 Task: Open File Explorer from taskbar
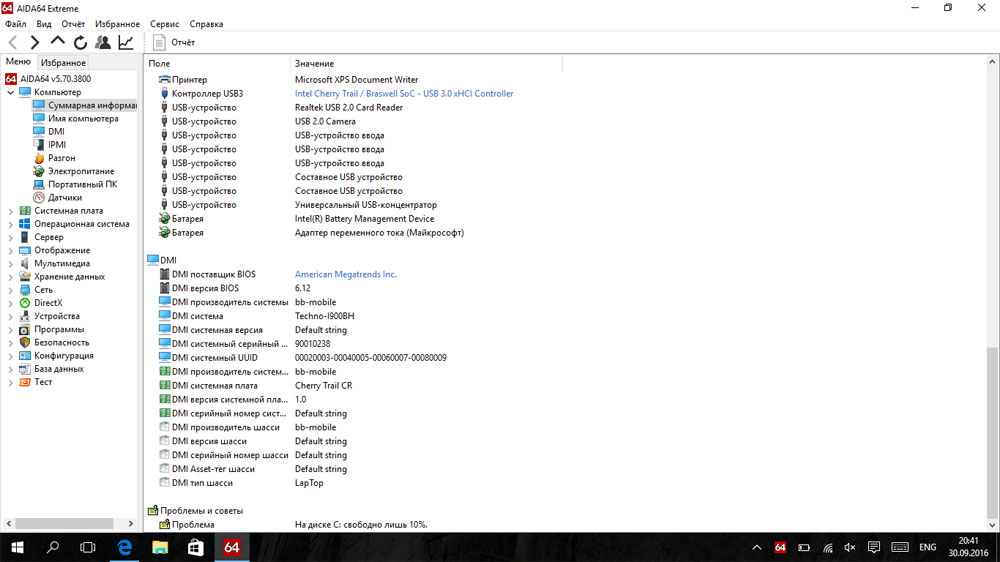[160, 548]
